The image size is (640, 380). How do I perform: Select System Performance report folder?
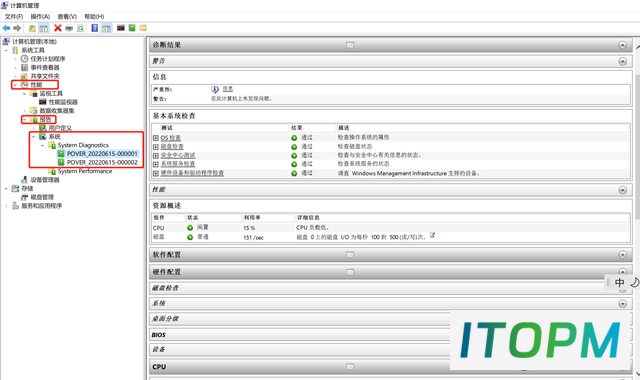point(85,171)
